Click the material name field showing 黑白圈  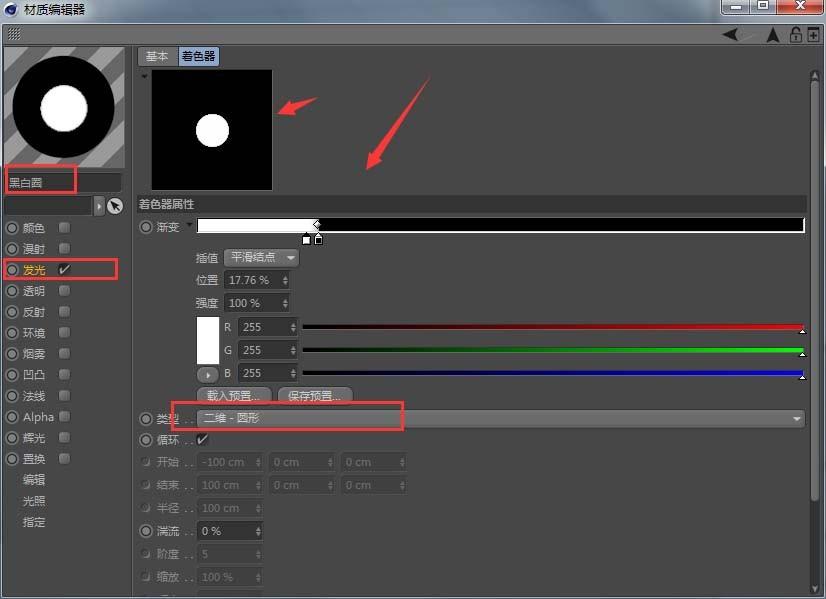point(40,180)
